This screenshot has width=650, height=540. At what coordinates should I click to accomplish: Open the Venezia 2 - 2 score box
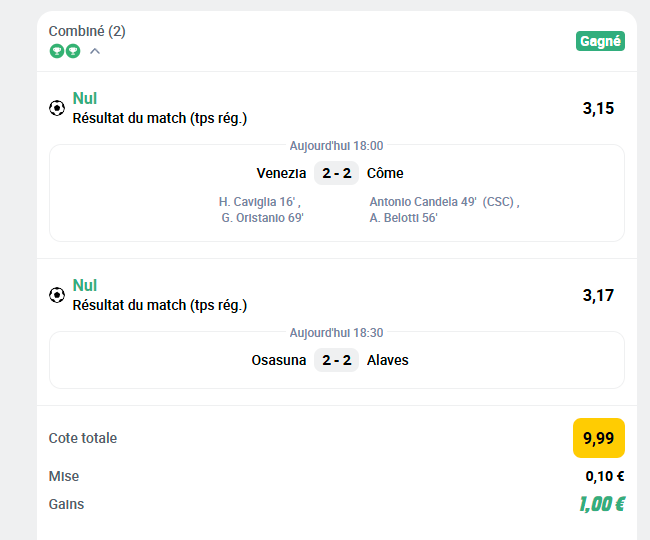click(336, 173)
